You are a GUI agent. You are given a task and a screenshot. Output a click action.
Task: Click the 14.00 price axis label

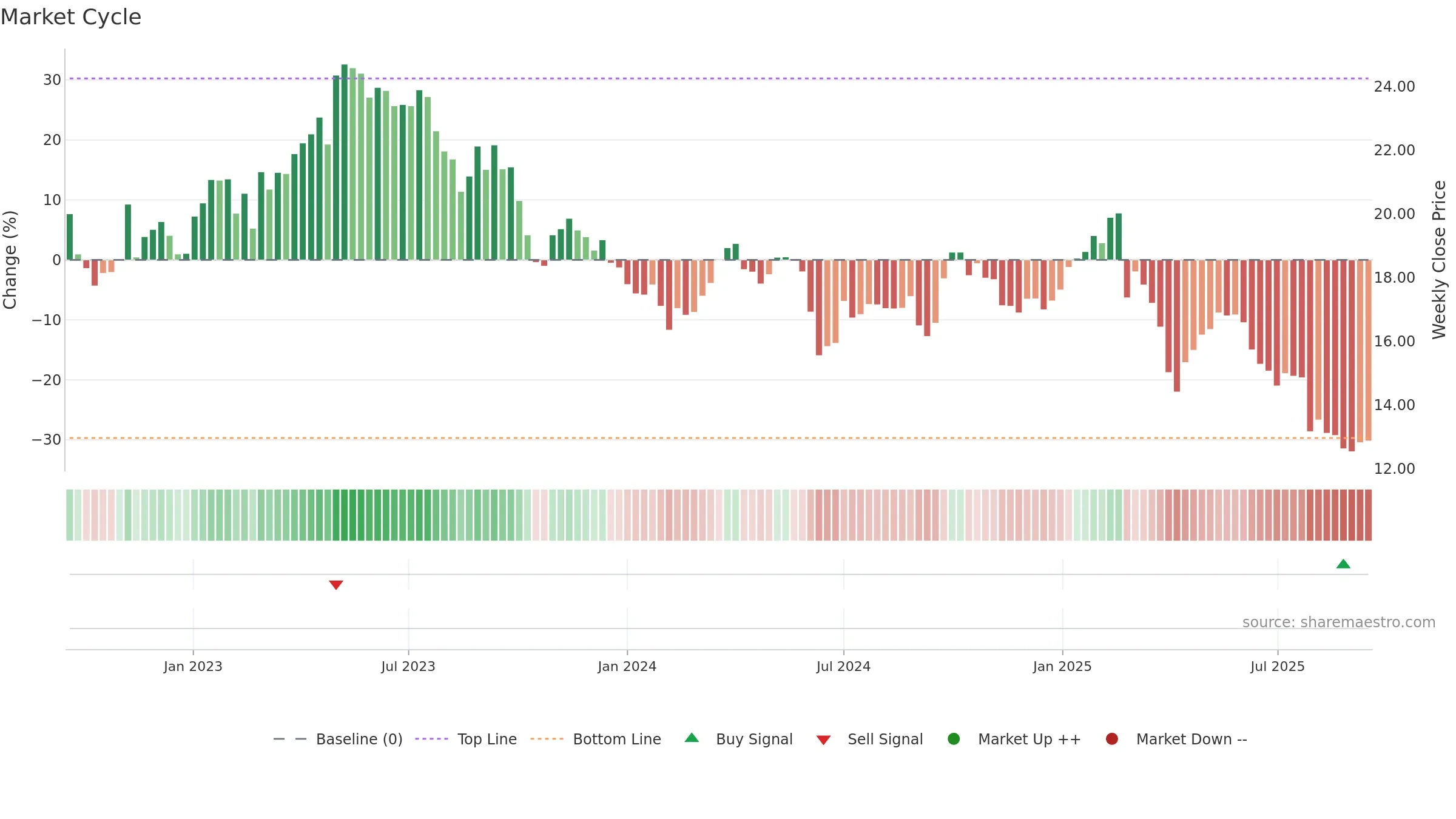[x=1394, y=405]
